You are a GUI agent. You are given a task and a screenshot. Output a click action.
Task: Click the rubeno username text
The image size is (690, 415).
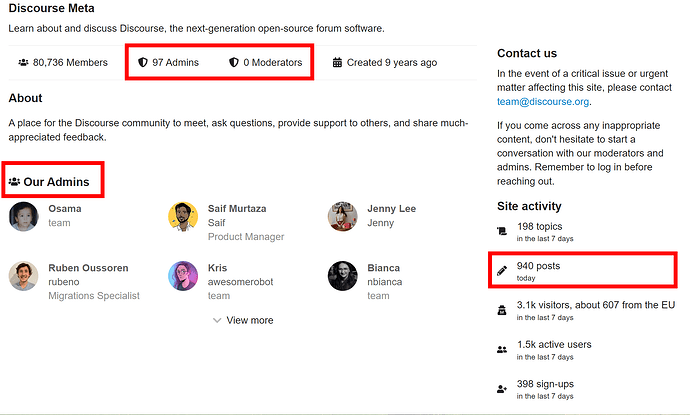pos(64,282)
